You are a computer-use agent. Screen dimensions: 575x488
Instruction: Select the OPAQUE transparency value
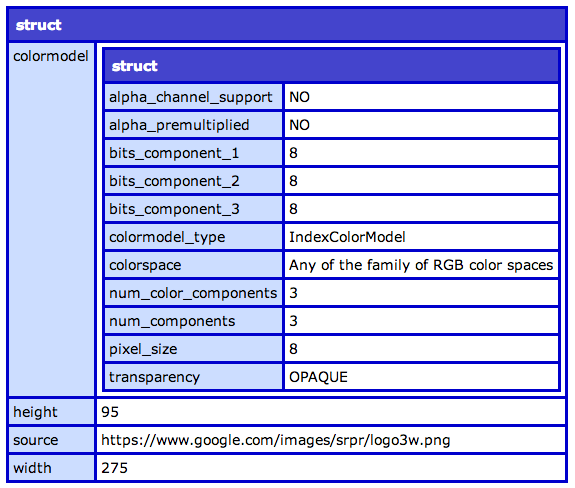(x=318, y=377)
